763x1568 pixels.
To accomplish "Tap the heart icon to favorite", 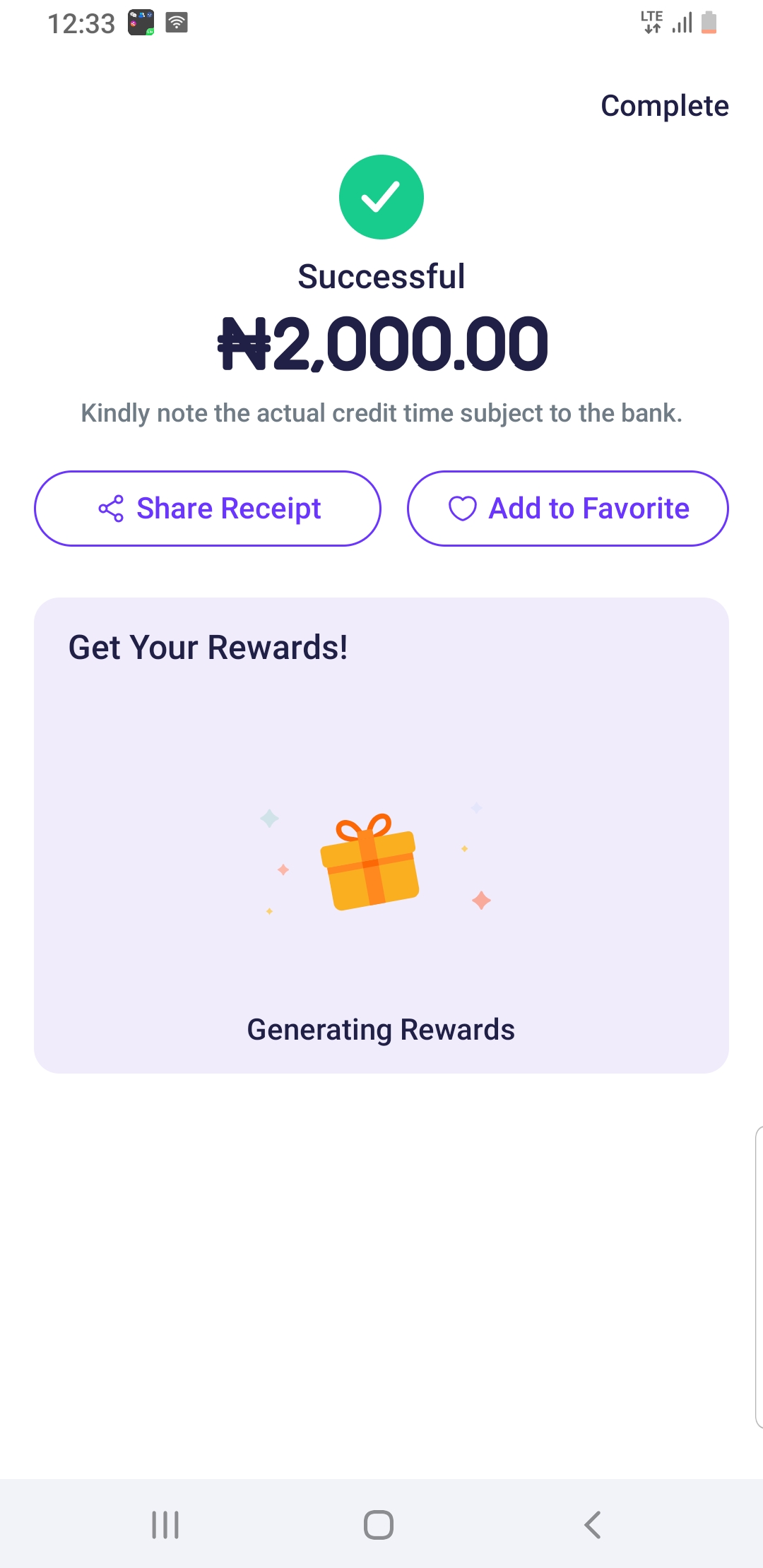I will pos(463,509).
